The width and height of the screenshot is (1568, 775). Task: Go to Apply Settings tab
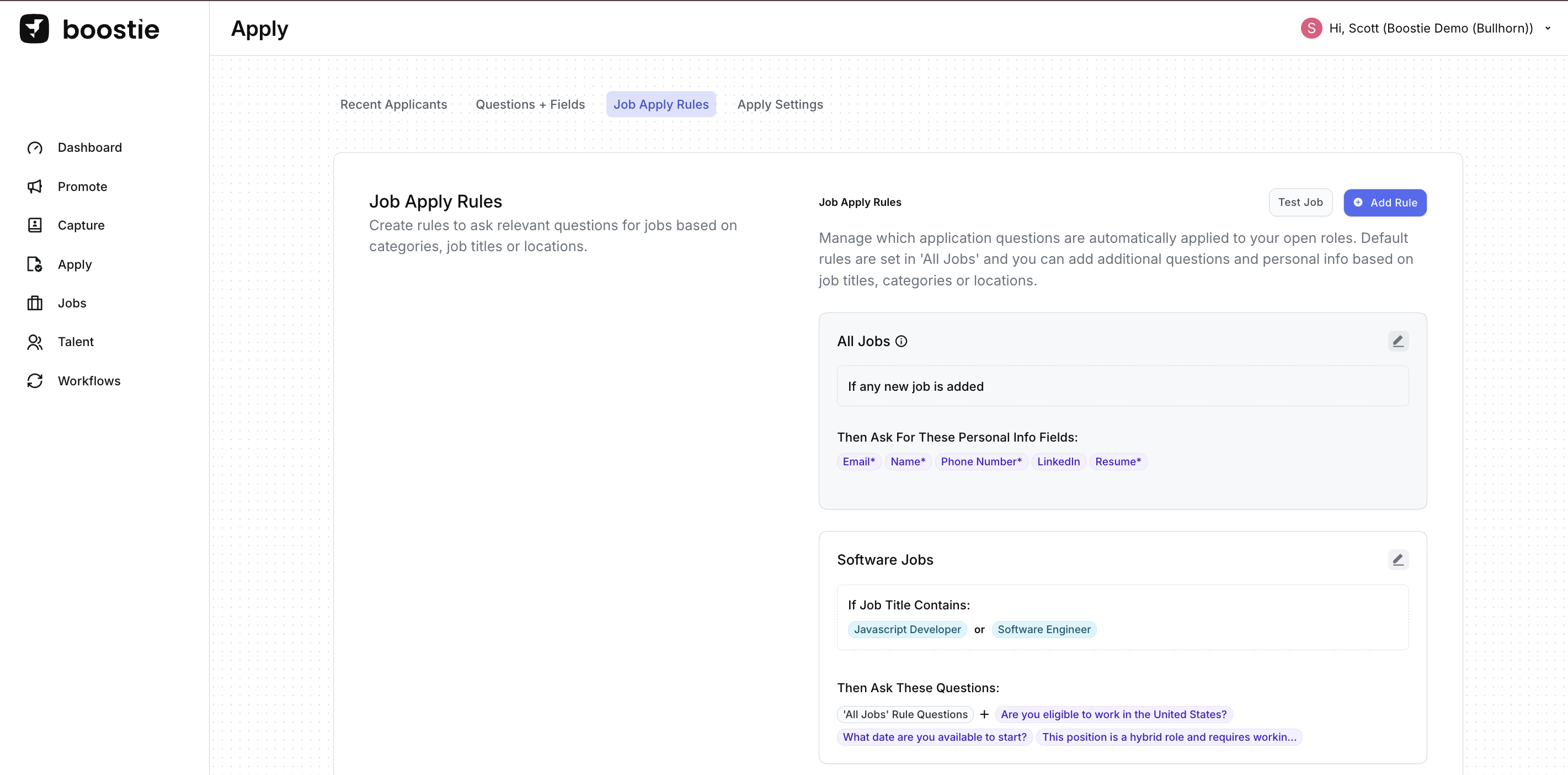pyautogui.click(x=780, y=104)
